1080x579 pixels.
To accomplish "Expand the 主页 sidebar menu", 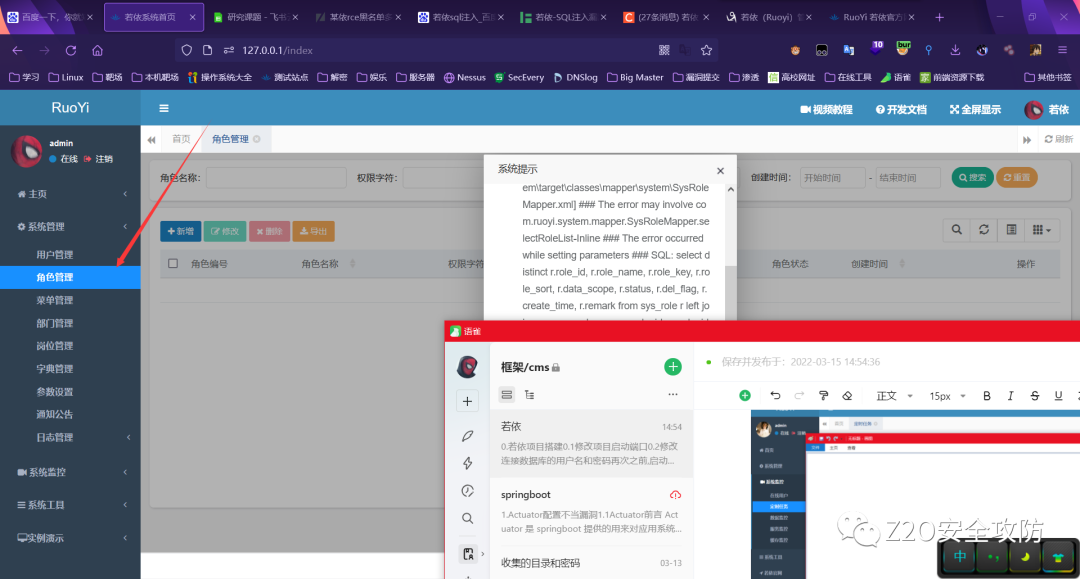I will click(70, 194).
